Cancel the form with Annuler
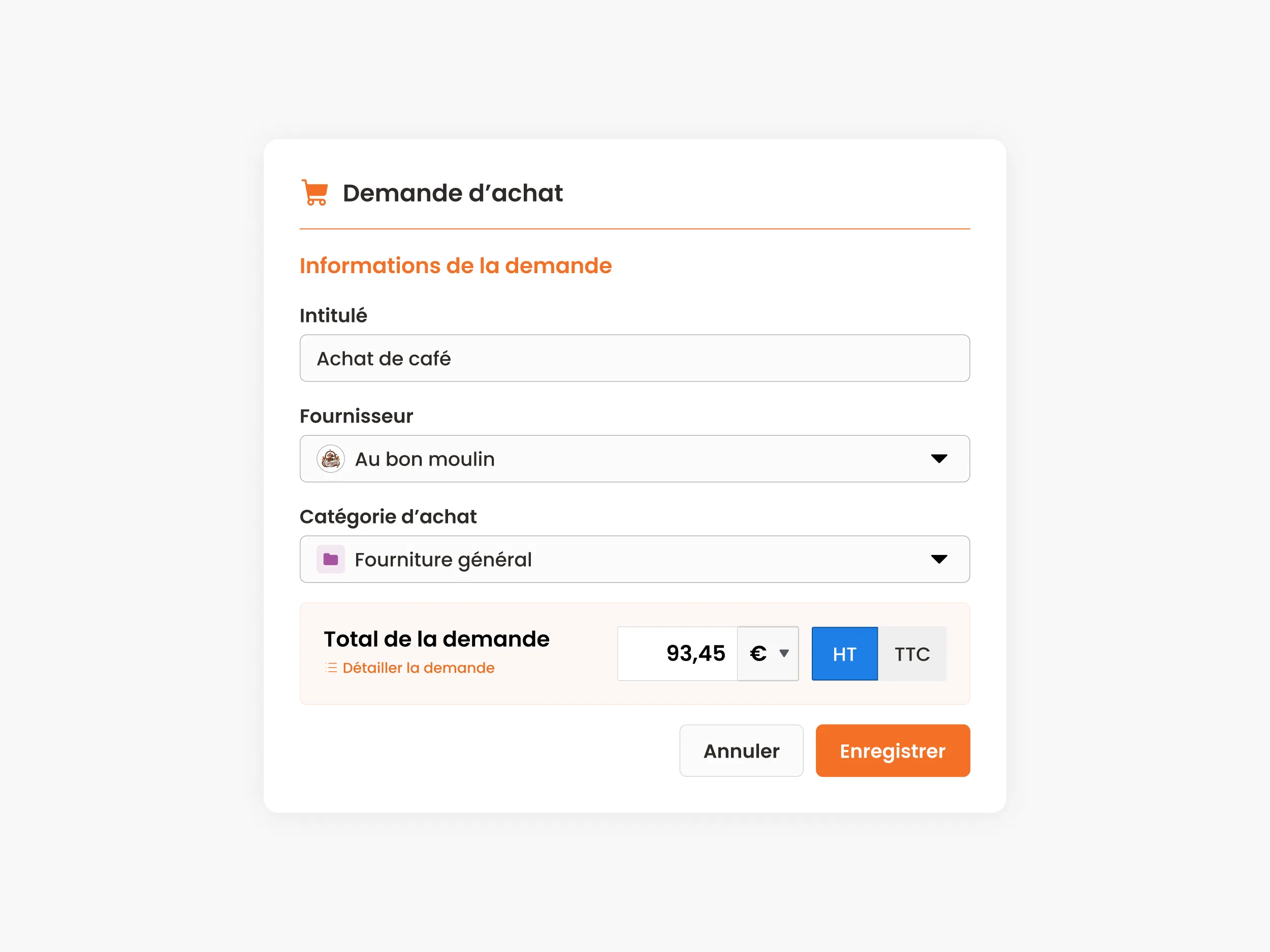The image size is (1270, 952). tap(741, 750)
